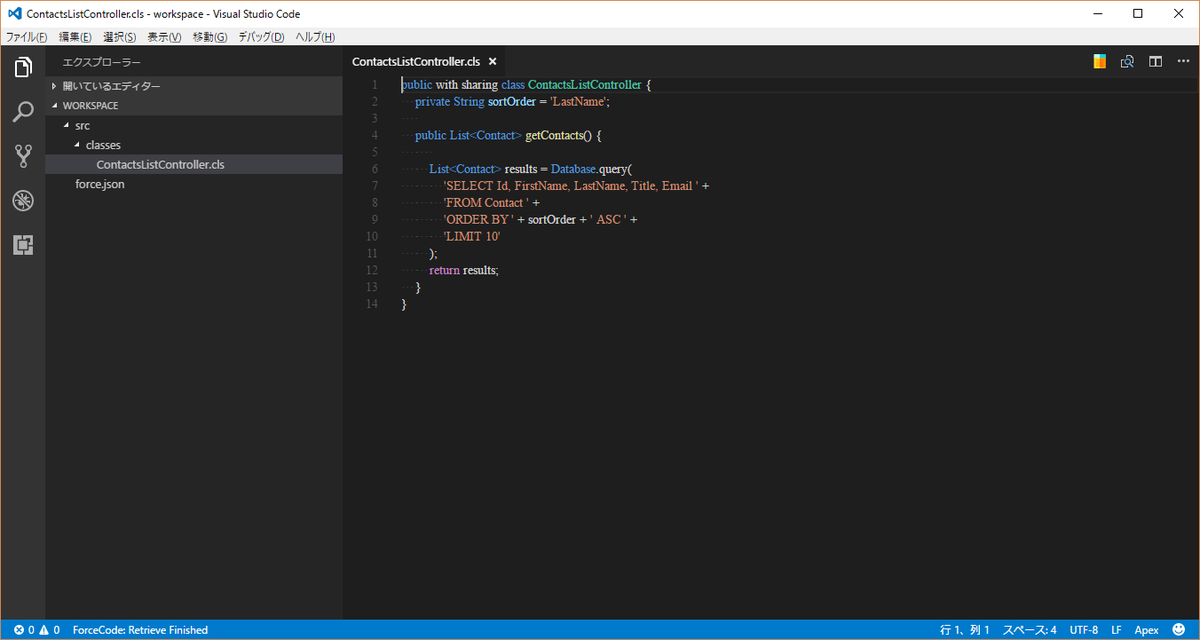Collapse the classes folder

[194, 145]
